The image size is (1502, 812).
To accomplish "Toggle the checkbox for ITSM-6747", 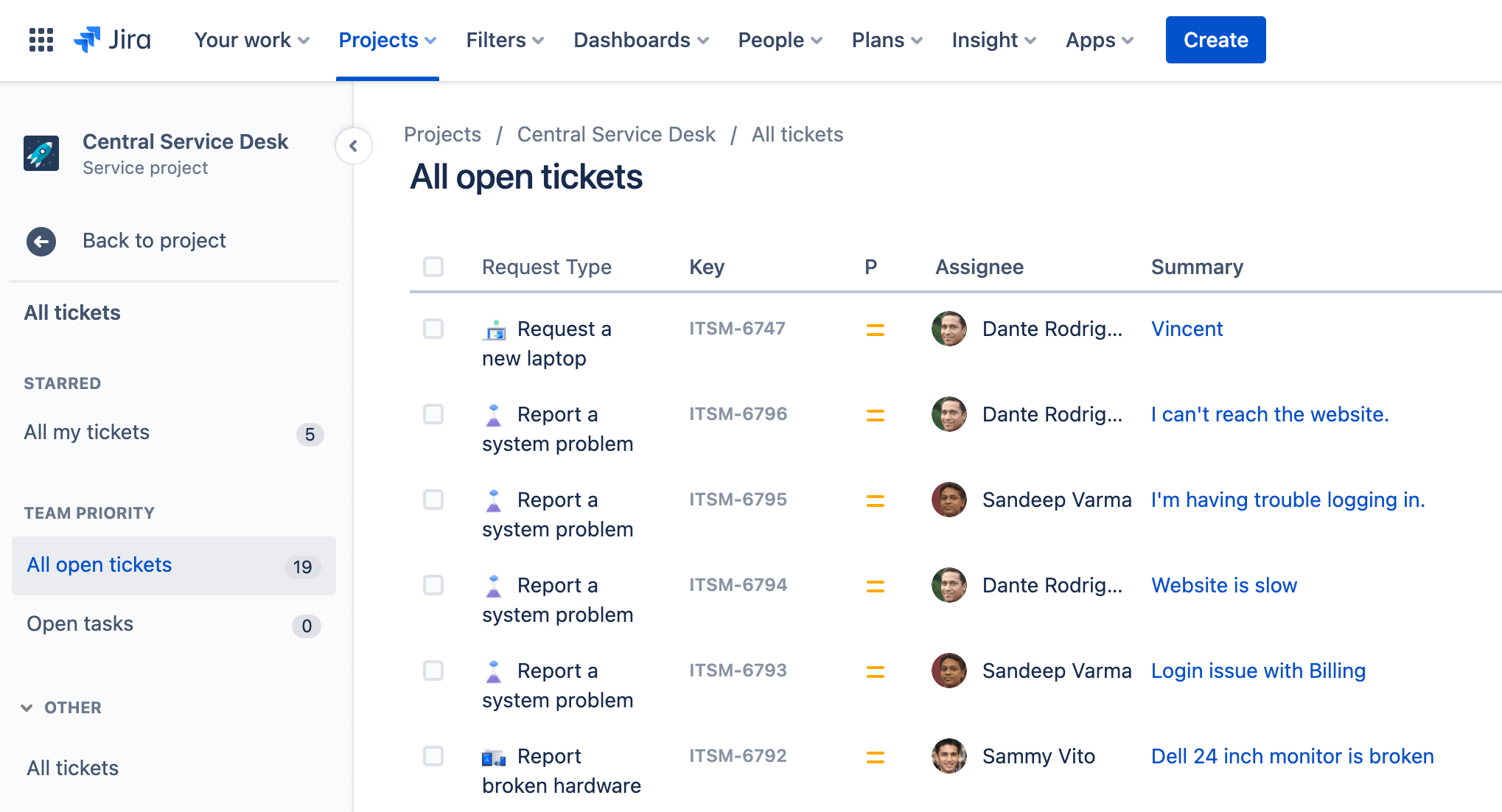I will tap(435, 329).
